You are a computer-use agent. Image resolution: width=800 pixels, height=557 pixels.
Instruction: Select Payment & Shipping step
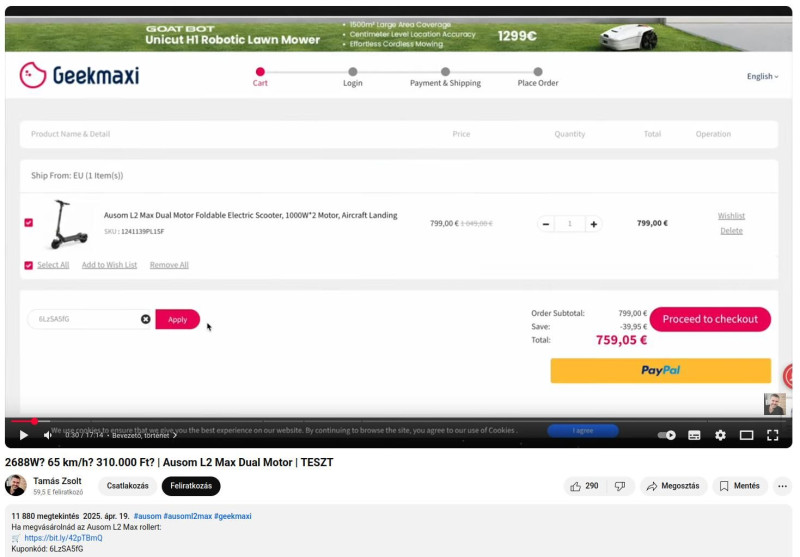click(445, 77)
